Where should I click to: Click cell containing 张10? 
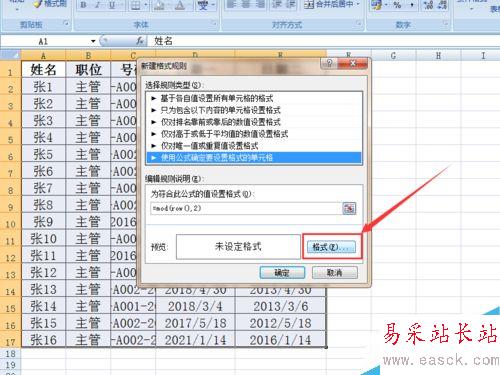43,239
